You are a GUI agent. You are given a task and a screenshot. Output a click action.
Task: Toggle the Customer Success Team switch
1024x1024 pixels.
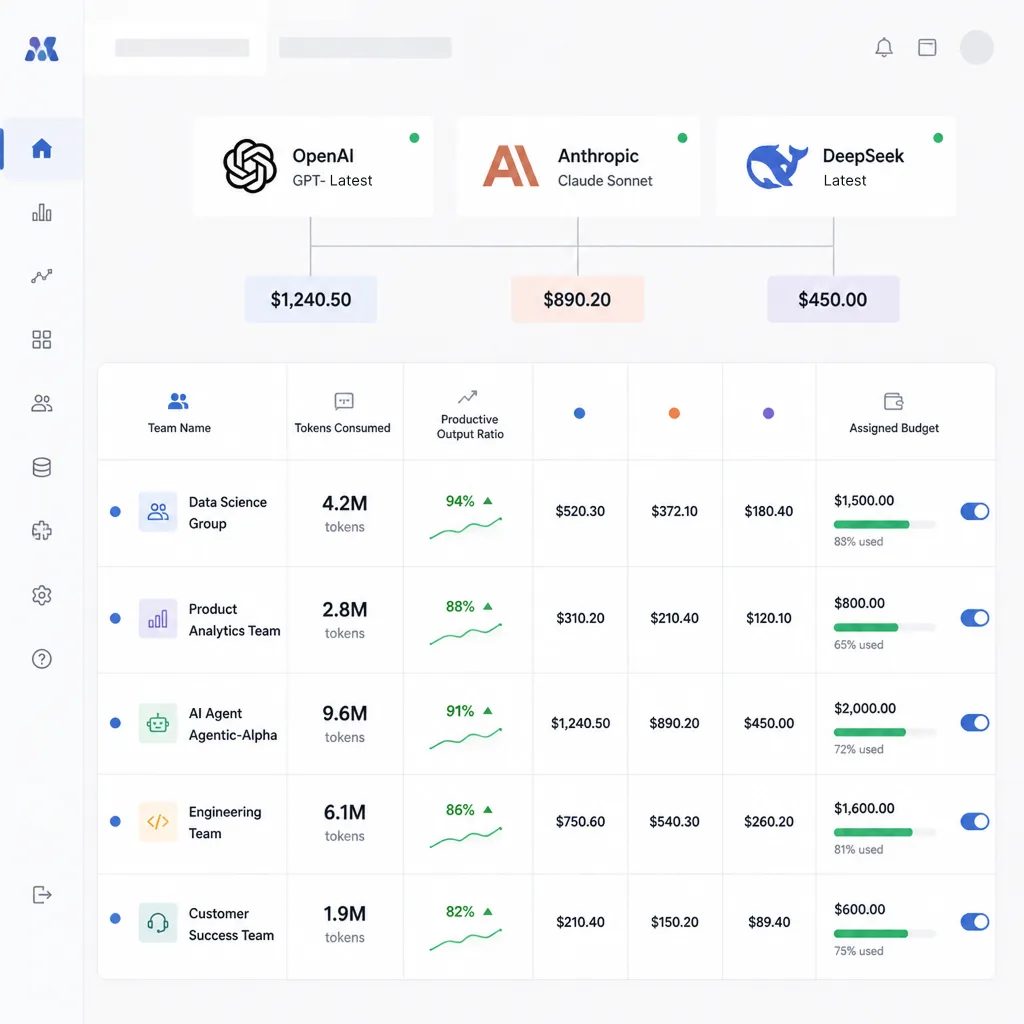click(974, 921)
